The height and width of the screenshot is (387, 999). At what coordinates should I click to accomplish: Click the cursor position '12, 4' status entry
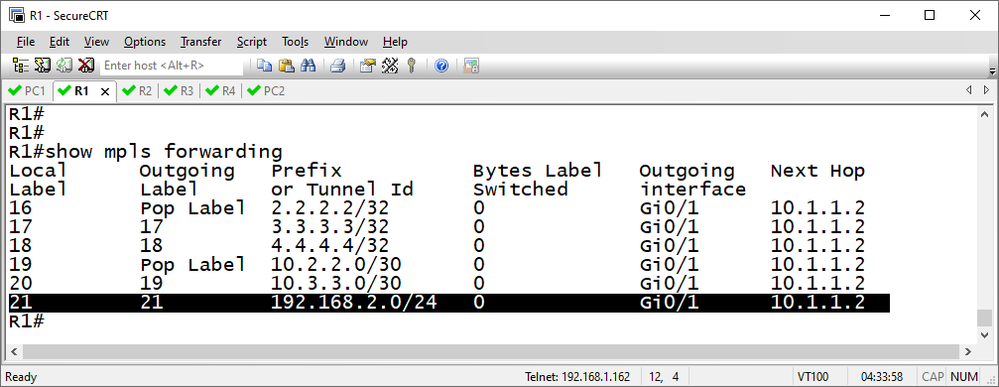664,377
